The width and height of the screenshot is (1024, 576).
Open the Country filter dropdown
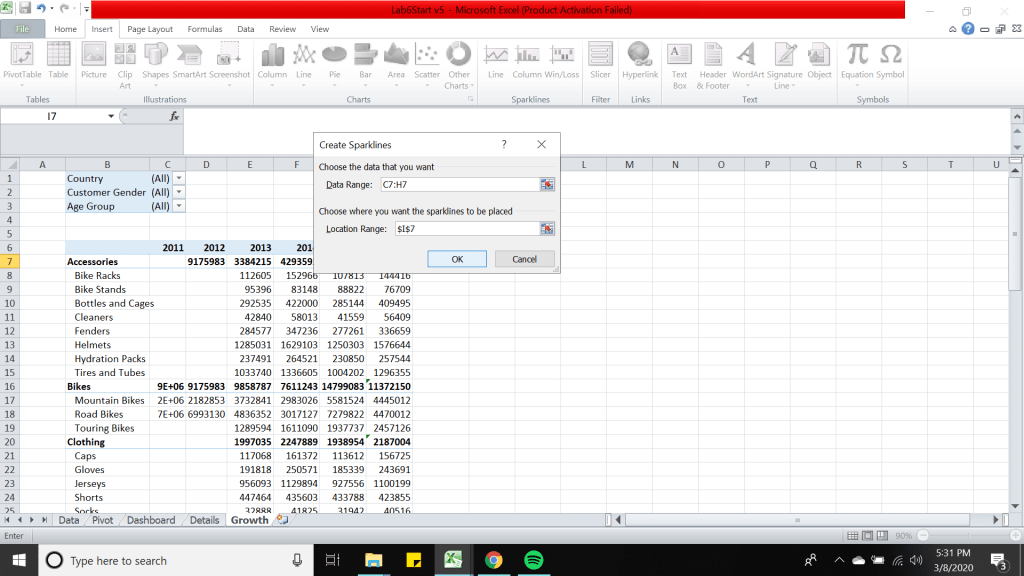coord(179,178)
